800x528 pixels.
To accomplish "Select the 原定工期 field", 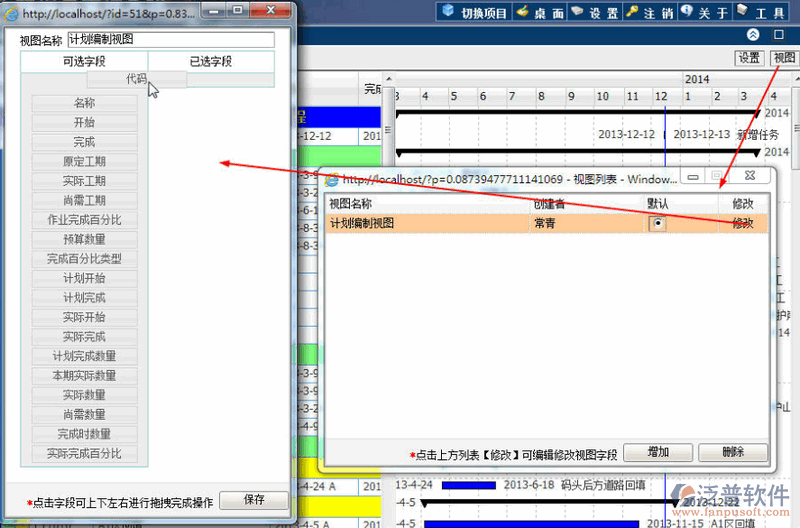I will click(x=84, y=162).
